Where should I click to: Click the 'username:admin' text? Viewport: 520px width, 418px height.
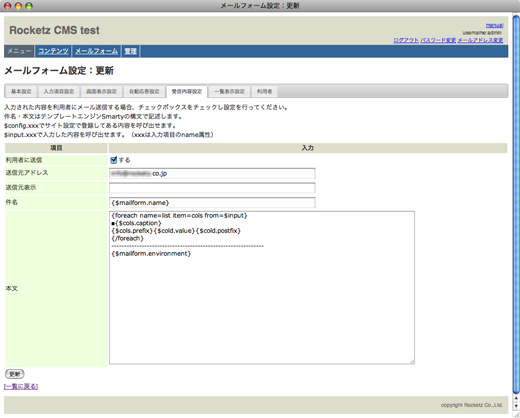point(482,33)
